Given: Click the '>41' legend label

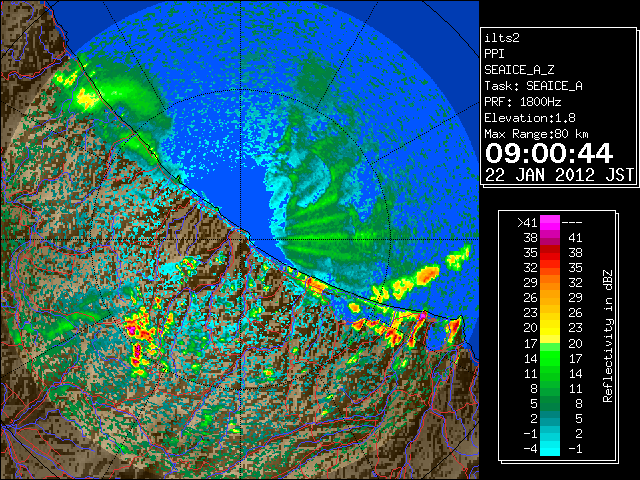Looking at the screenshot, I should pos(527,223).
